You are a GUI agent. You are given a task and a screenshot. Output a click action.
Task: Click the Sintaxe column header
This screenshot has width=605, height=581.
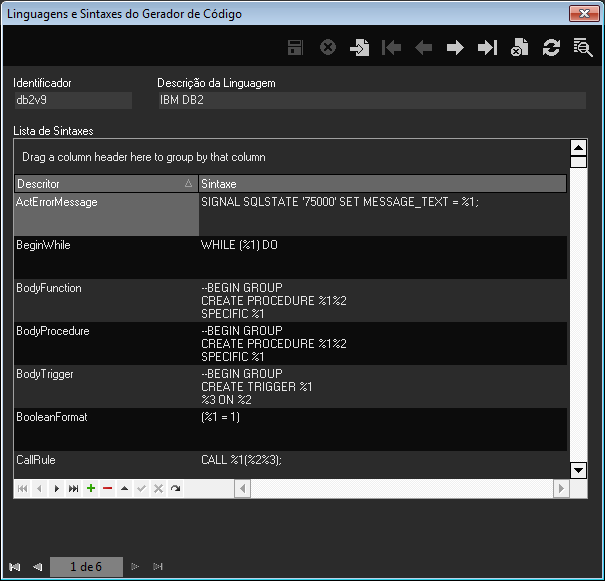point(381,184)
